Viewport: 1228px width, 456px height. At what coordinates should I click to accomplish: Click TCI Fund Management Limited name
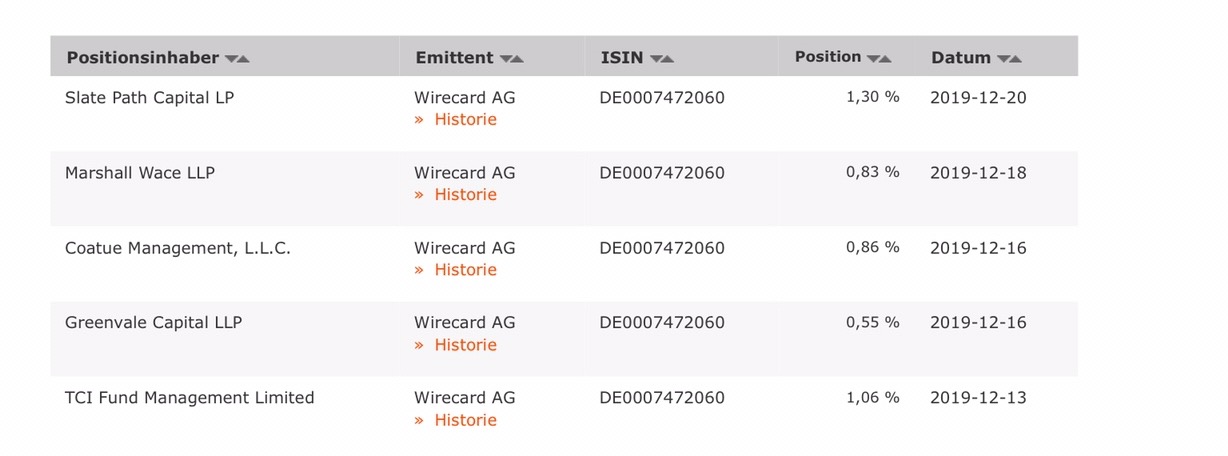(x=190, y=398)
